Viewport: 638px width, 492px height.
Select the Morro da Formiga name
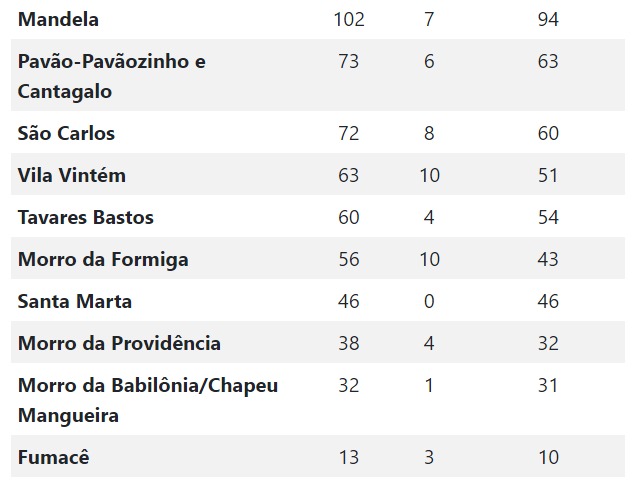[103, 260]
